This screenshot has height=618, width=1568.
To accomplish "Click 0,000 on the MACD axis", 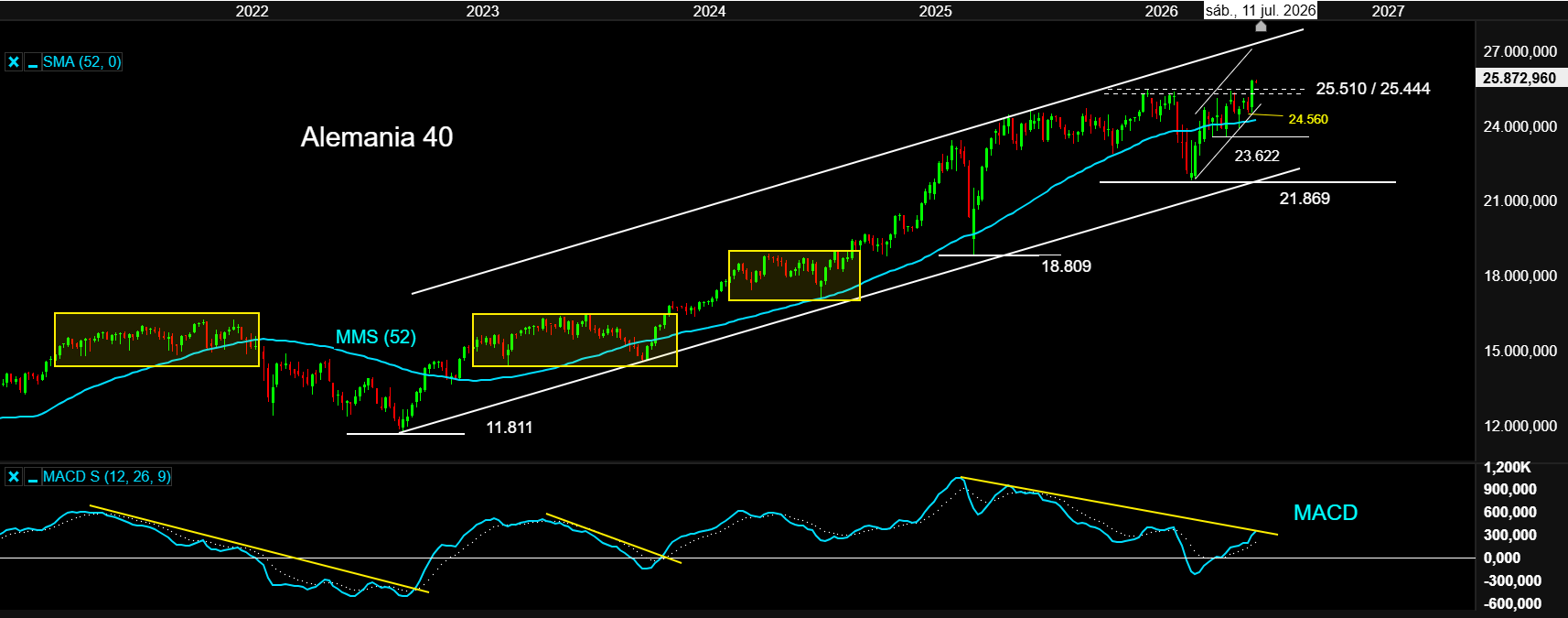I will click(x=1501, y=558).
